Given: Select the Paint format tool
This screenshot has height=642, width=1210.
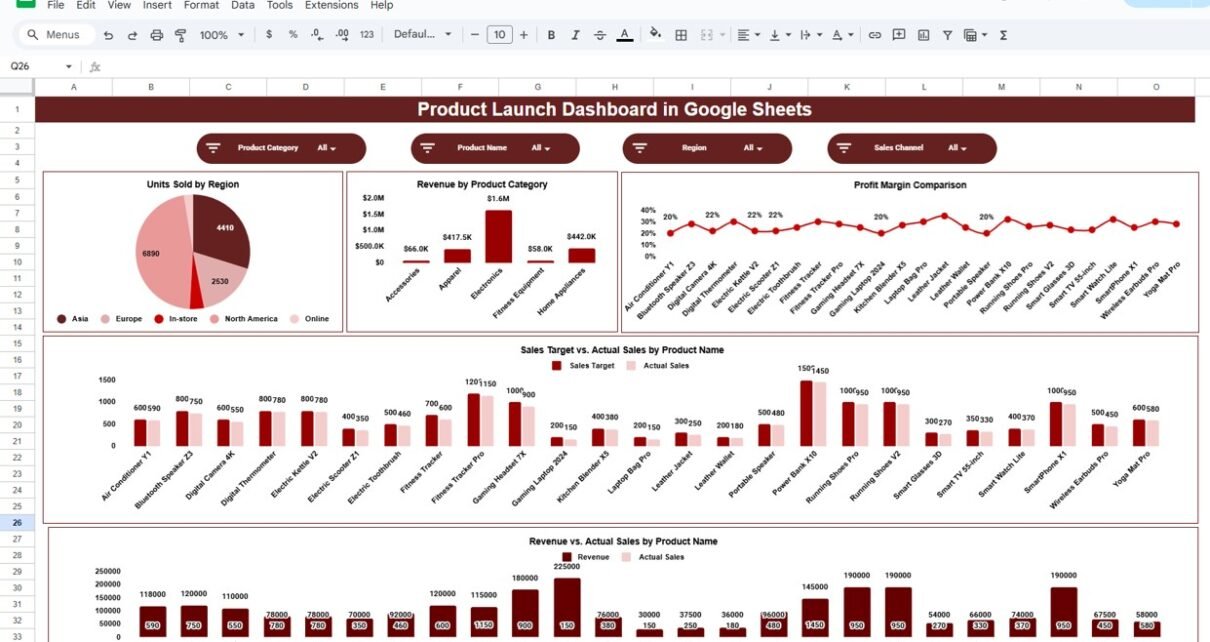Looking at the screenshot, I should [x=181, y=35].
